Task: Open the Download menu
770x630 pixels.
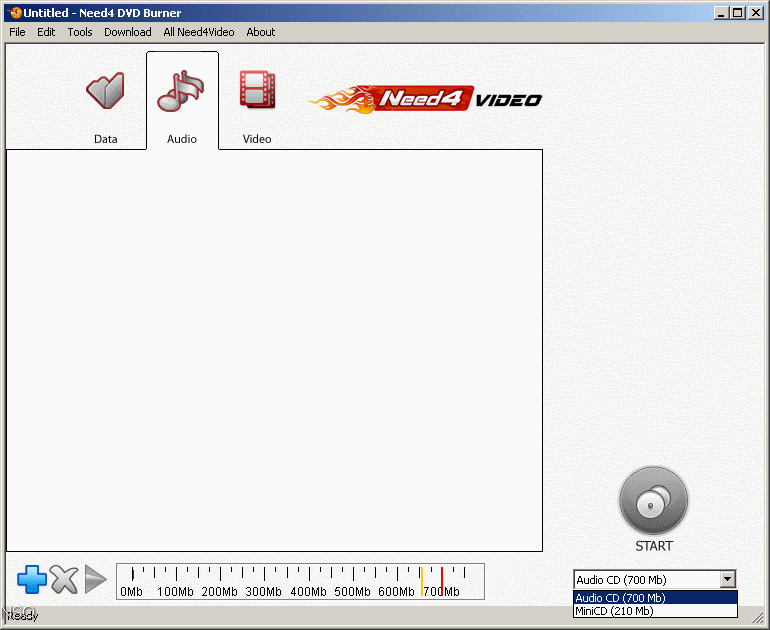Action: pyautogui.click(x=128, y=32)
